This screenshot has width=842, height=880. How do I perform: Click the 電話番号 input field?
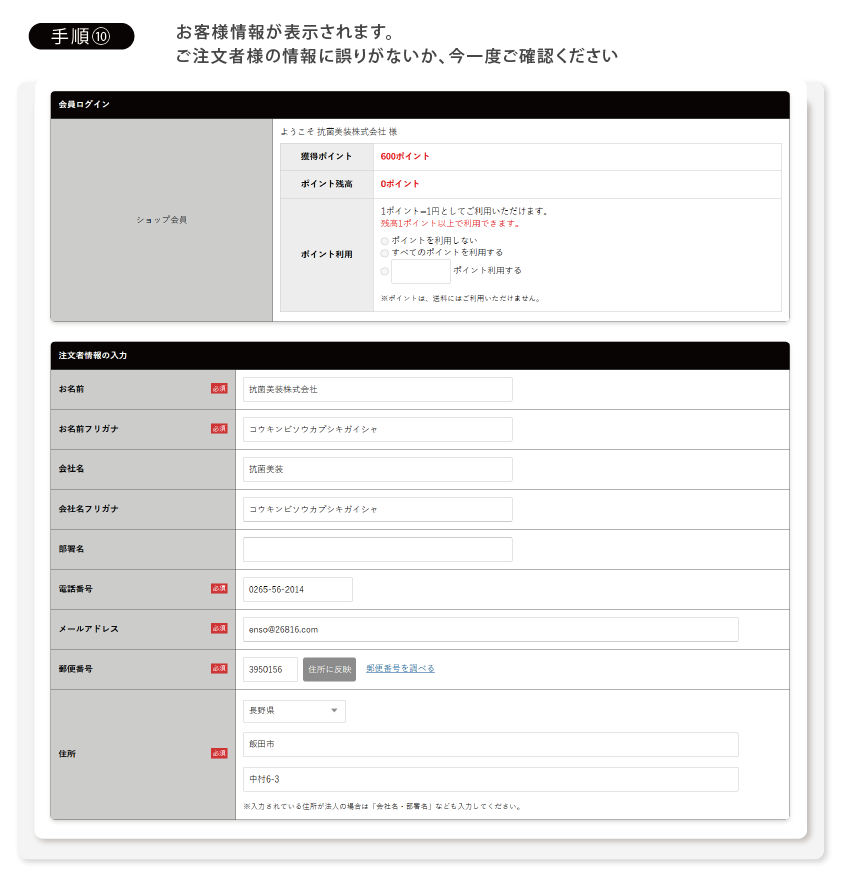297,589
